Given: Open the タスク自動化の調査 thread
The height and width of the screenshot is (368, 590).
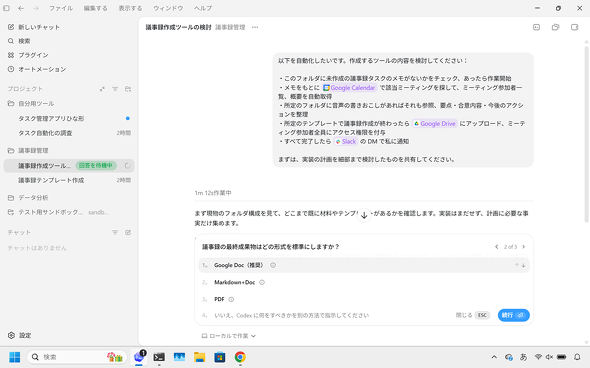Looking at the screenshot, I should [x=69, y=133].
